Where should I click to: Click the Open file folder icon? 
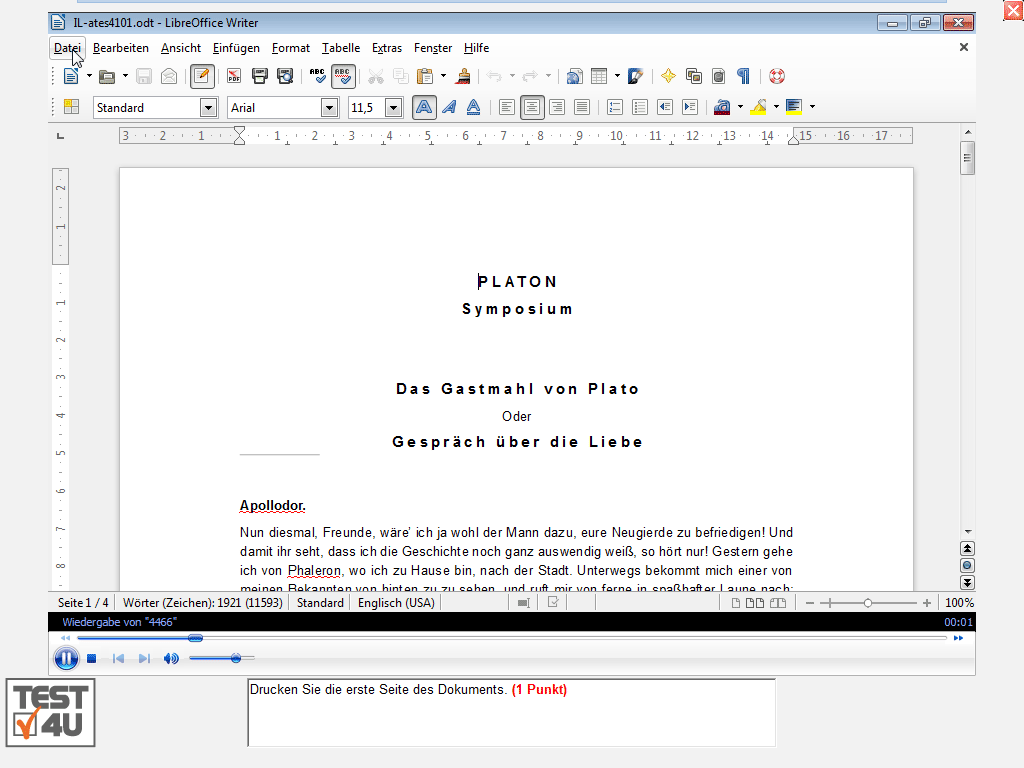tap(106, 76)
